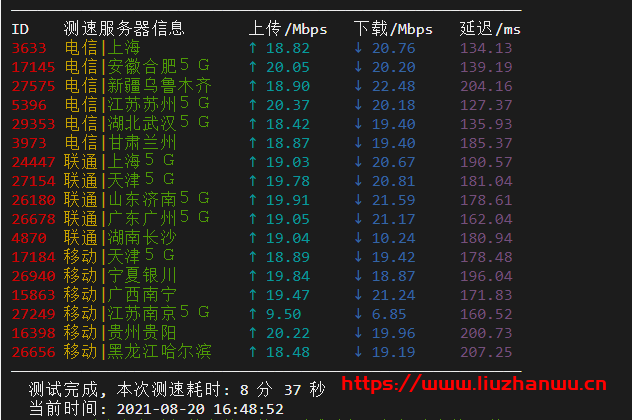This screenshot has height=420, width=632.
Task: Click upload value 20.37
Action: 288,105
